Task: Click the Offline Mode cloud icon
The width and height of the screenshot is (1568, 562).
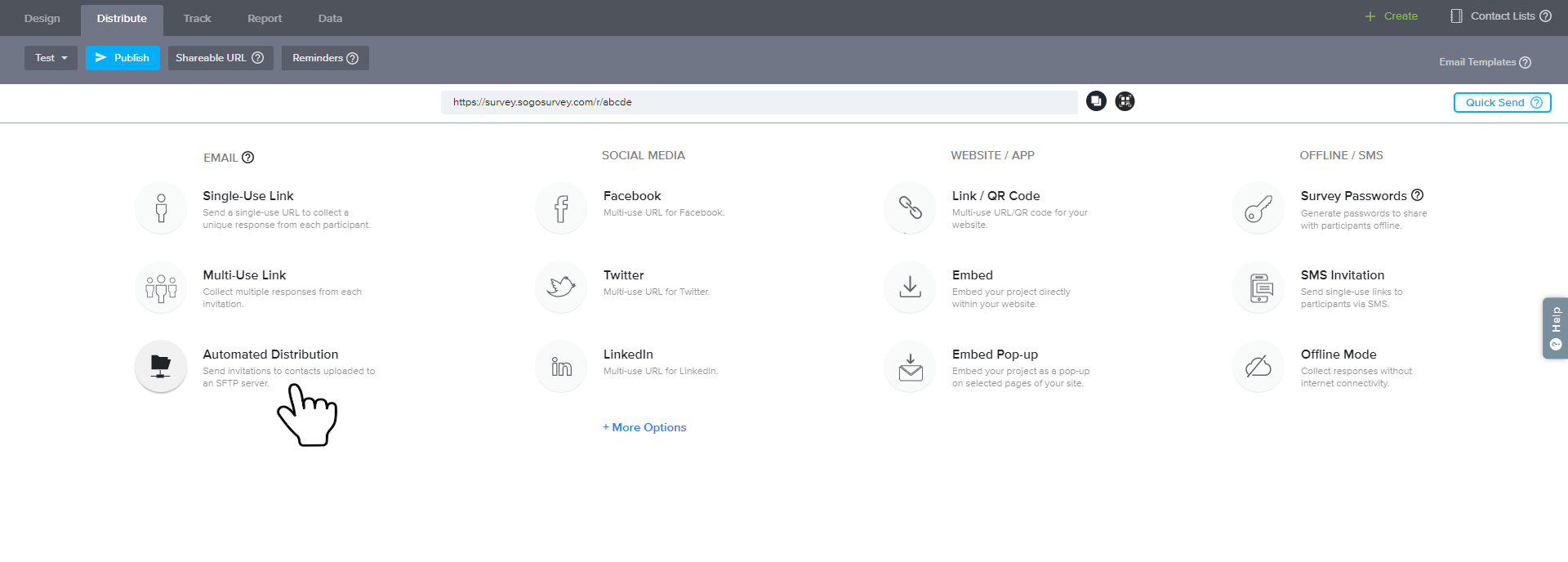Action: pos(1258,367)
